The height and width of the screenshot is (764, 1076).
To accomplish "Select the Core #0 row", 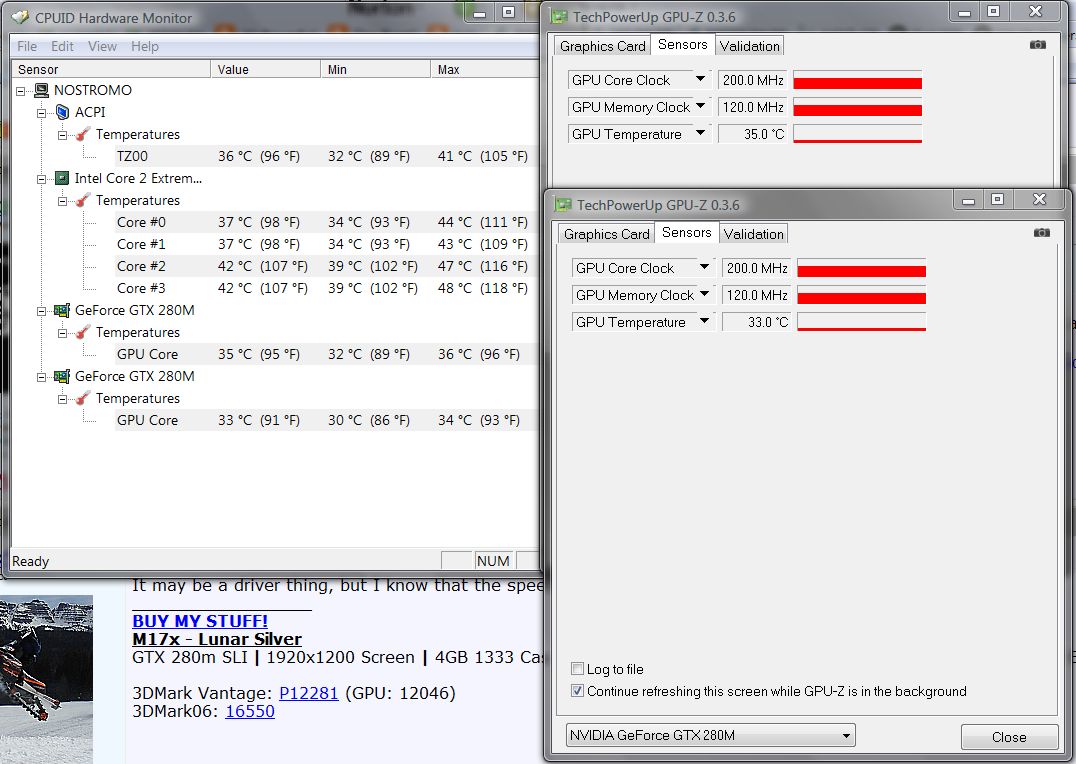I will tap(327, 222).
